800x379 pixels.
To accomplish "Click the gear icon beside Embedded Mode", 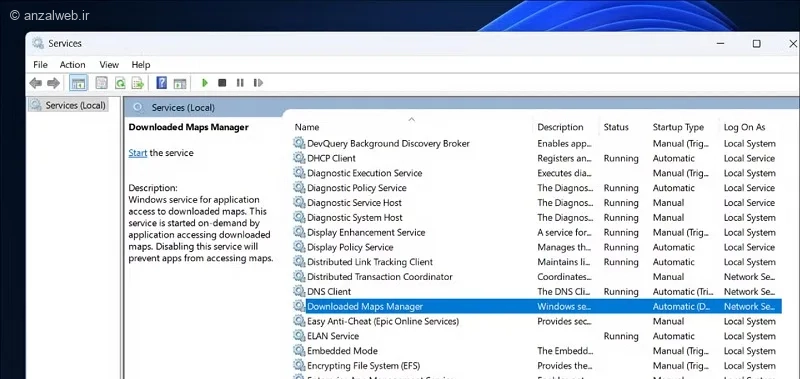I will click(299, 350).
